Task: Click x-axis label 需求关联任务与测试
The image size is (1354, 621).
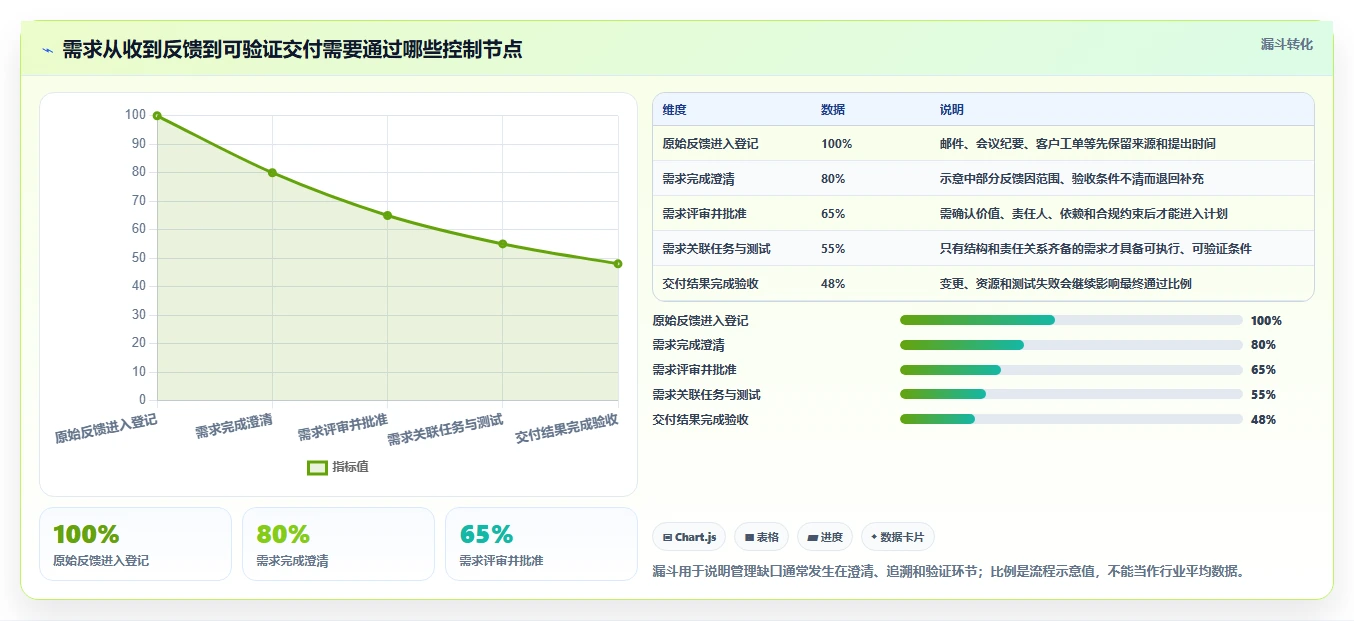Action: 445,429
